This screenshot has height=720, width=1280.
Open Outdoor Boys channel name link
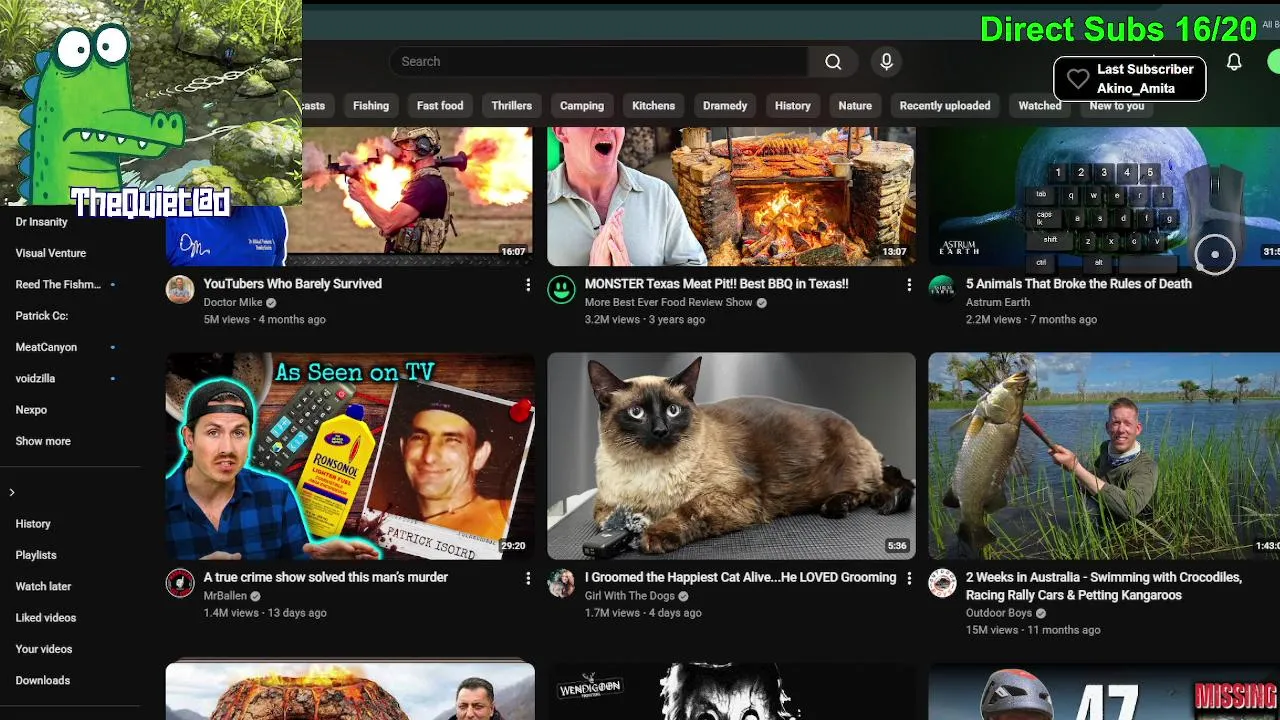[x=999, y=613]
